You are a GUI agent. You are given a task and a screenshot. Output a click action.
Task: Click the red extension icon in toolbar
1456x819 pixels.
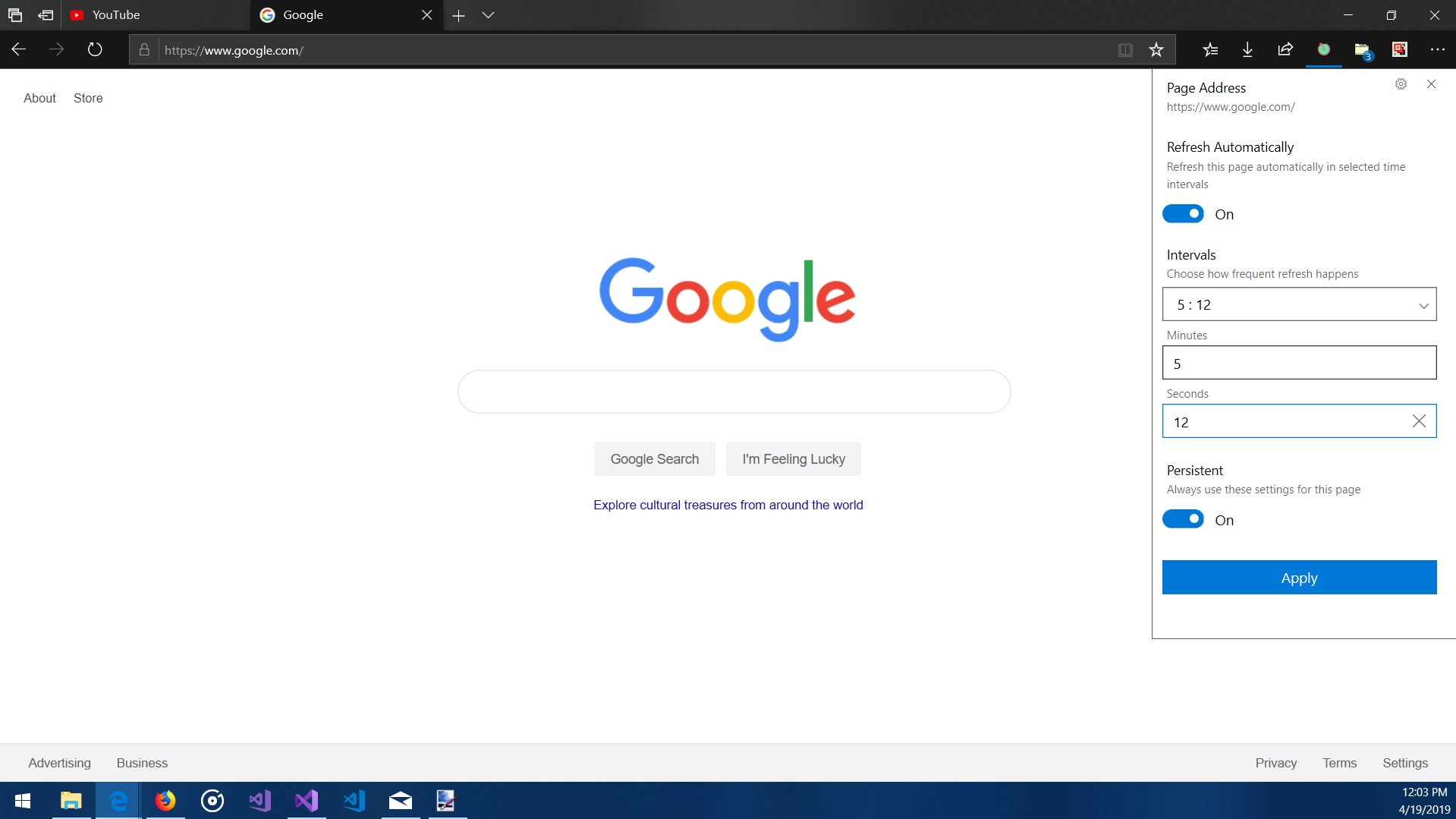pos(1400,50)
